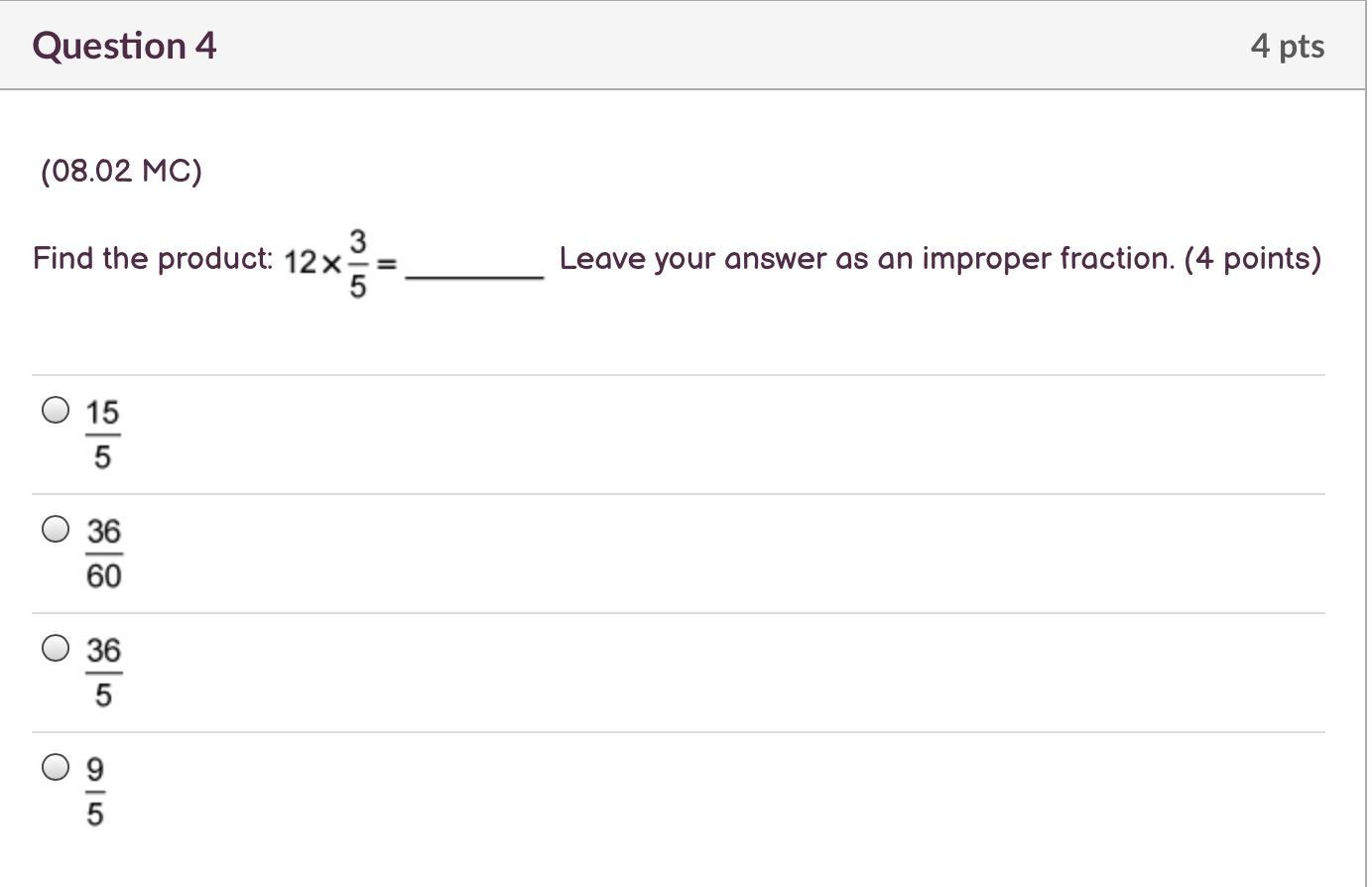Click the 'Find the product:' text
The width and height of the screenshot is (1372, 887).
point(153,259)
